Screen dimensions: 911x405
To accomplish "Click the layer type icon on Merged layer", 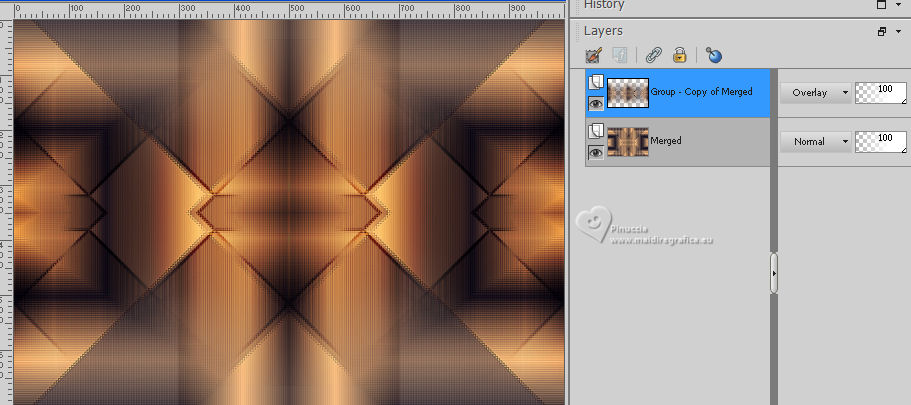I will pos(596,131).
